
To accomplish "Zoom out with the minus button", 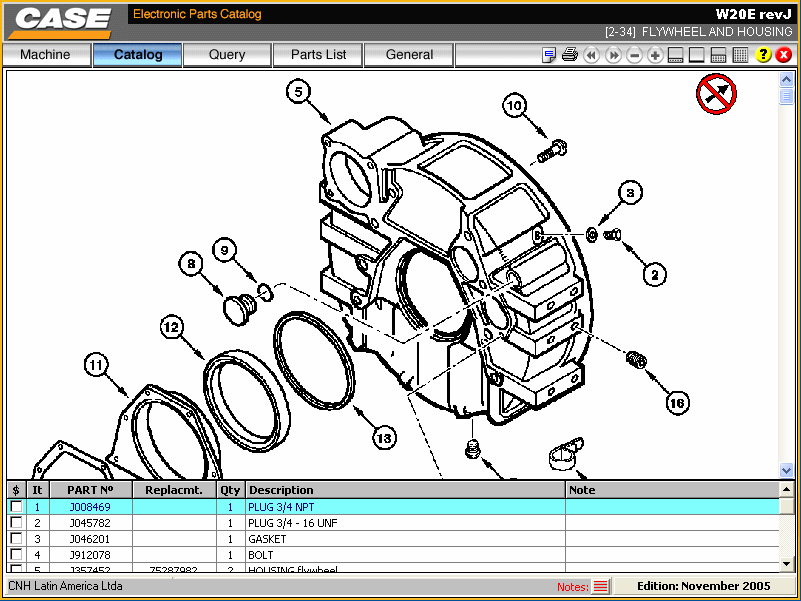I will [634, 55].
